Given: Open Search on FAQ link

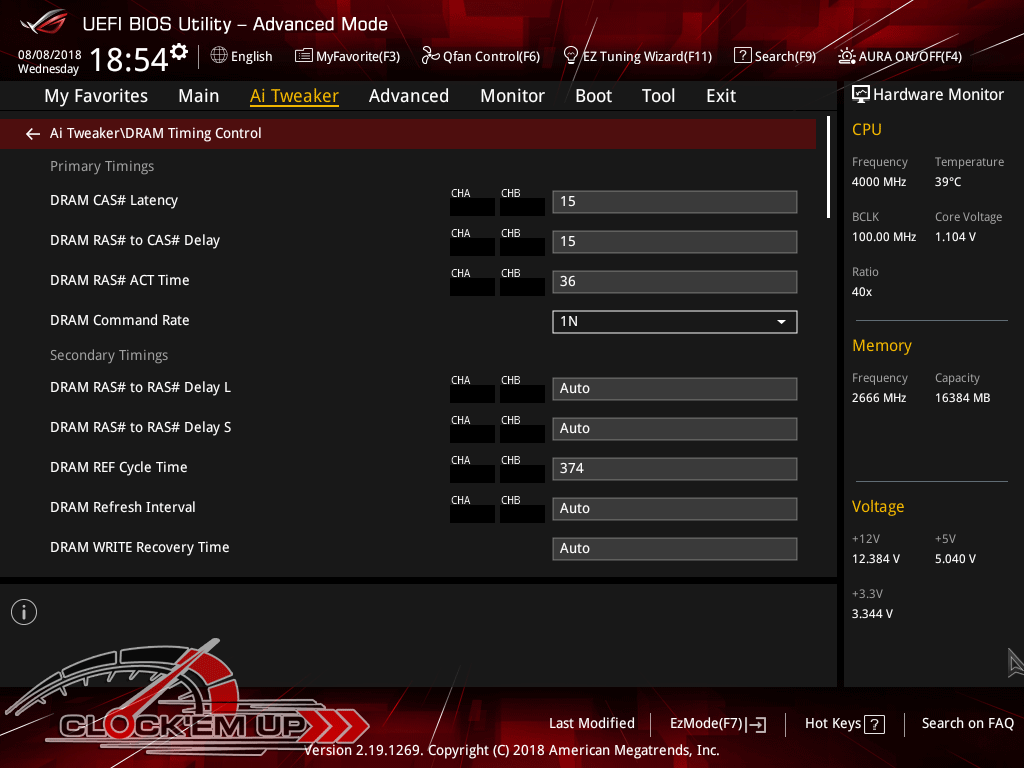Looking at the screenshot, I should (967, 723).
